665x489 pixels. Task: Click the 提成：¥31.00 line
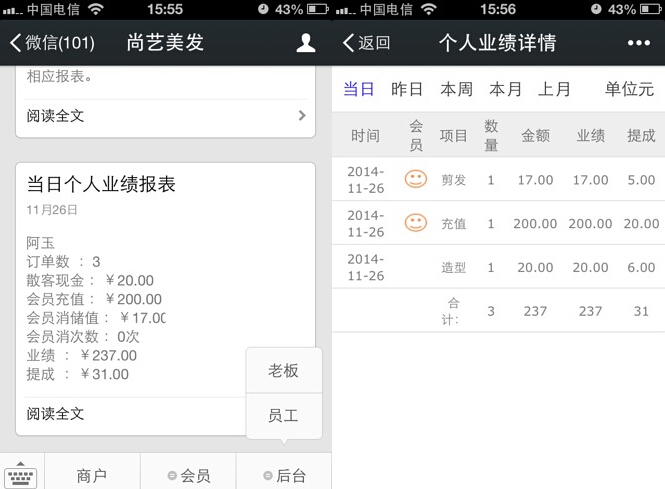[x=78, y=374]
